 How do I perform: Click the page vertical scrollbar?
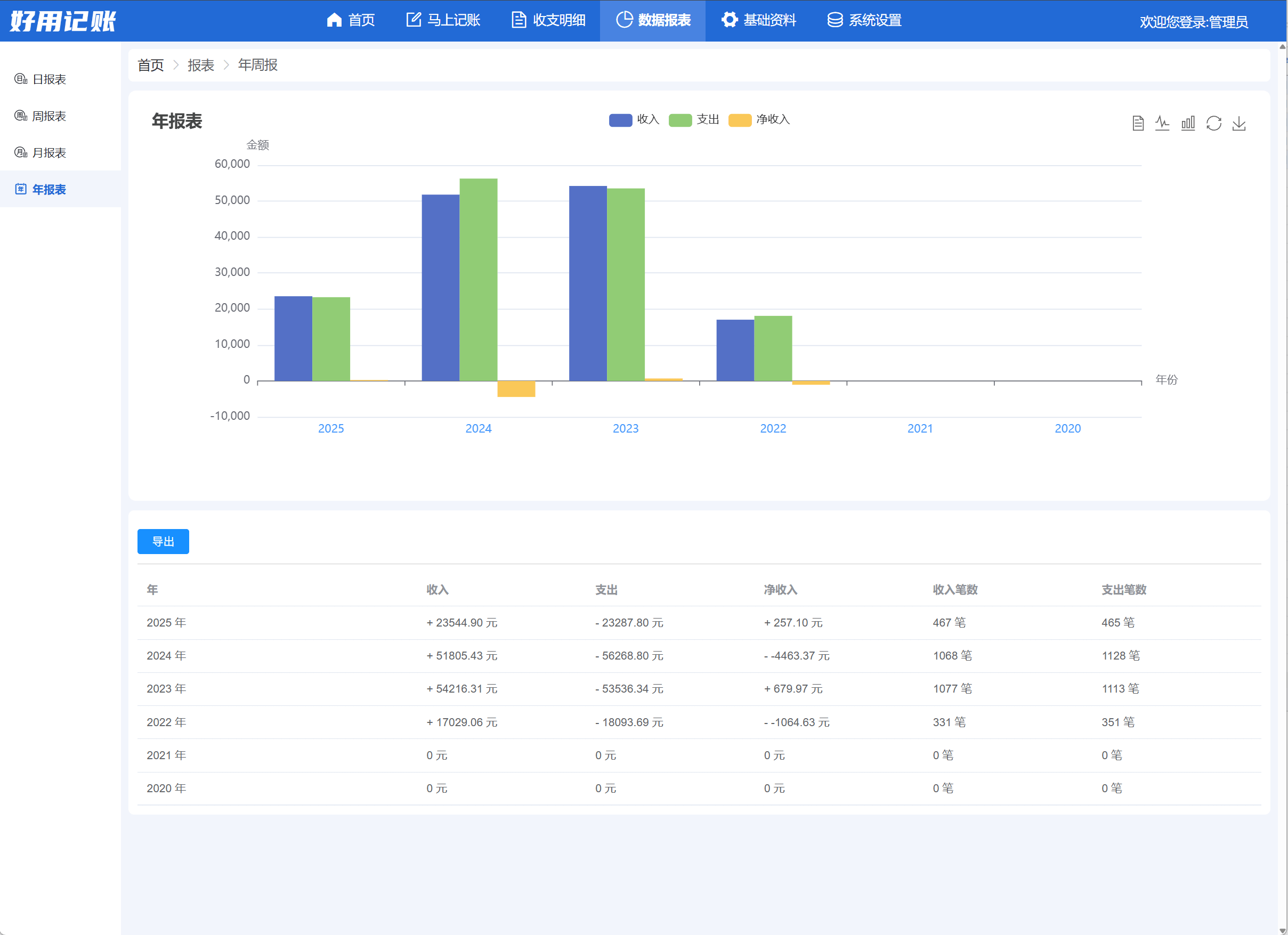(x=1282, y=488)
